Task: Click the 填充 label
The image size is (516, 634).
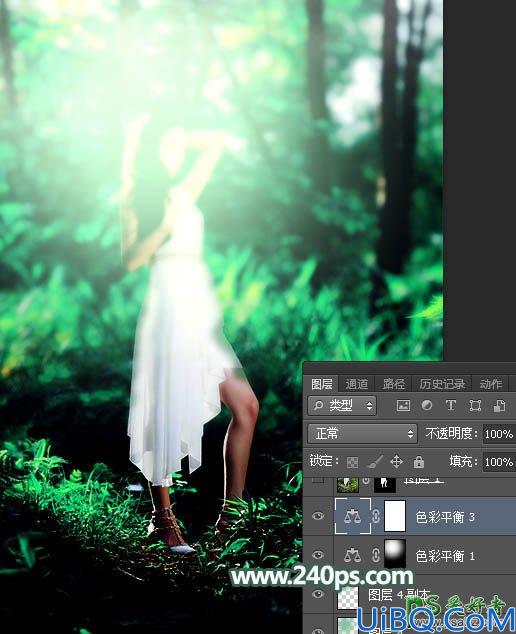Action: (462, 461)
